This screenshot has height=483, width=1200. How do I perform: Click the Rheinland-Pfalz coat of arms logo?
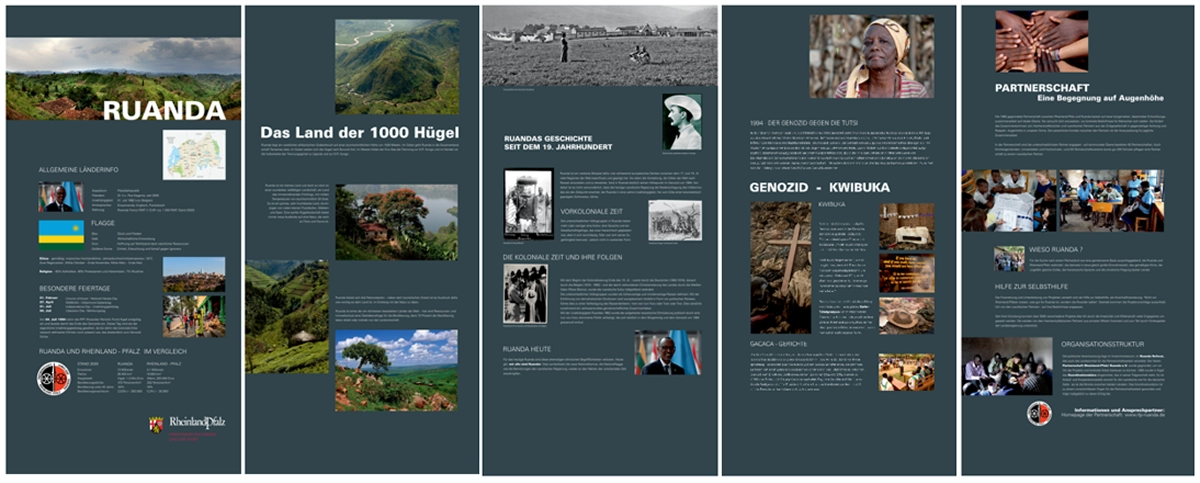tap(156, 425)
